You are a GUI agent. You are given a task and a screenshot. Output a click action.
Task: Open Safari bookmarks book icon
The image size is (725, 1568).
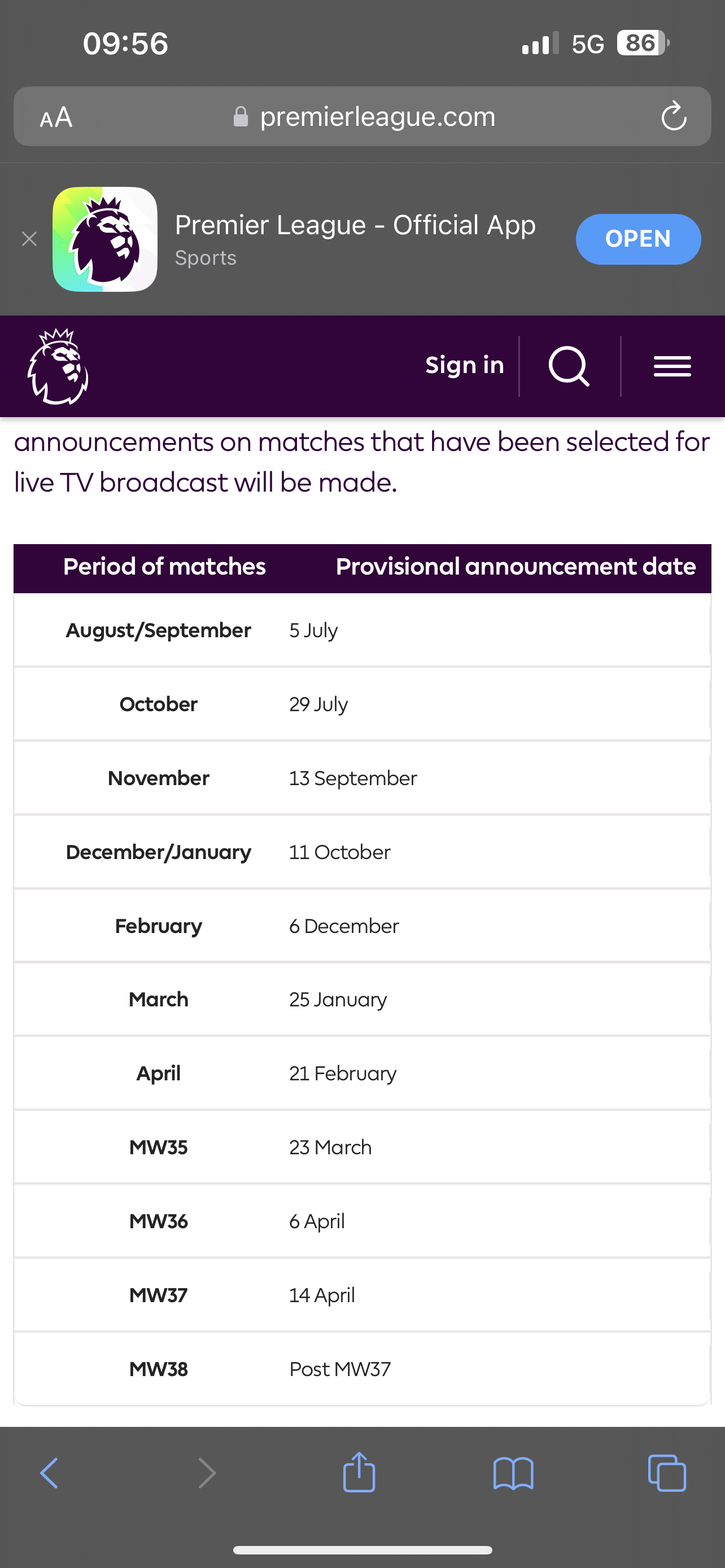point(513,1473)
